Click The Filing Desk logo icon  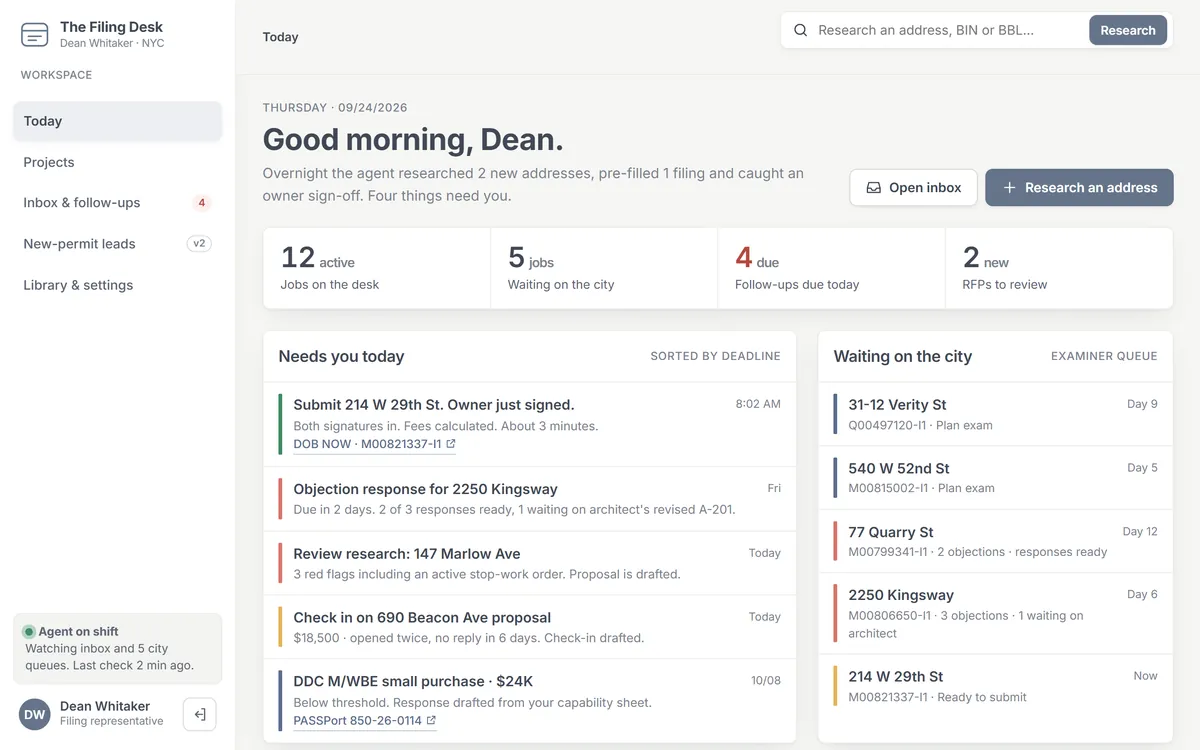[35, 35]
